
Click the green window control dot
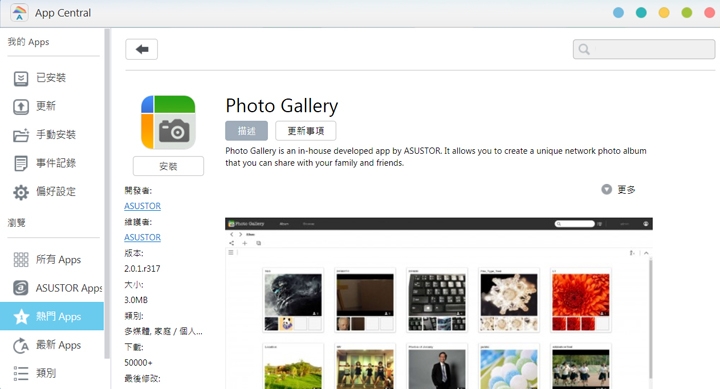[687, 12]
